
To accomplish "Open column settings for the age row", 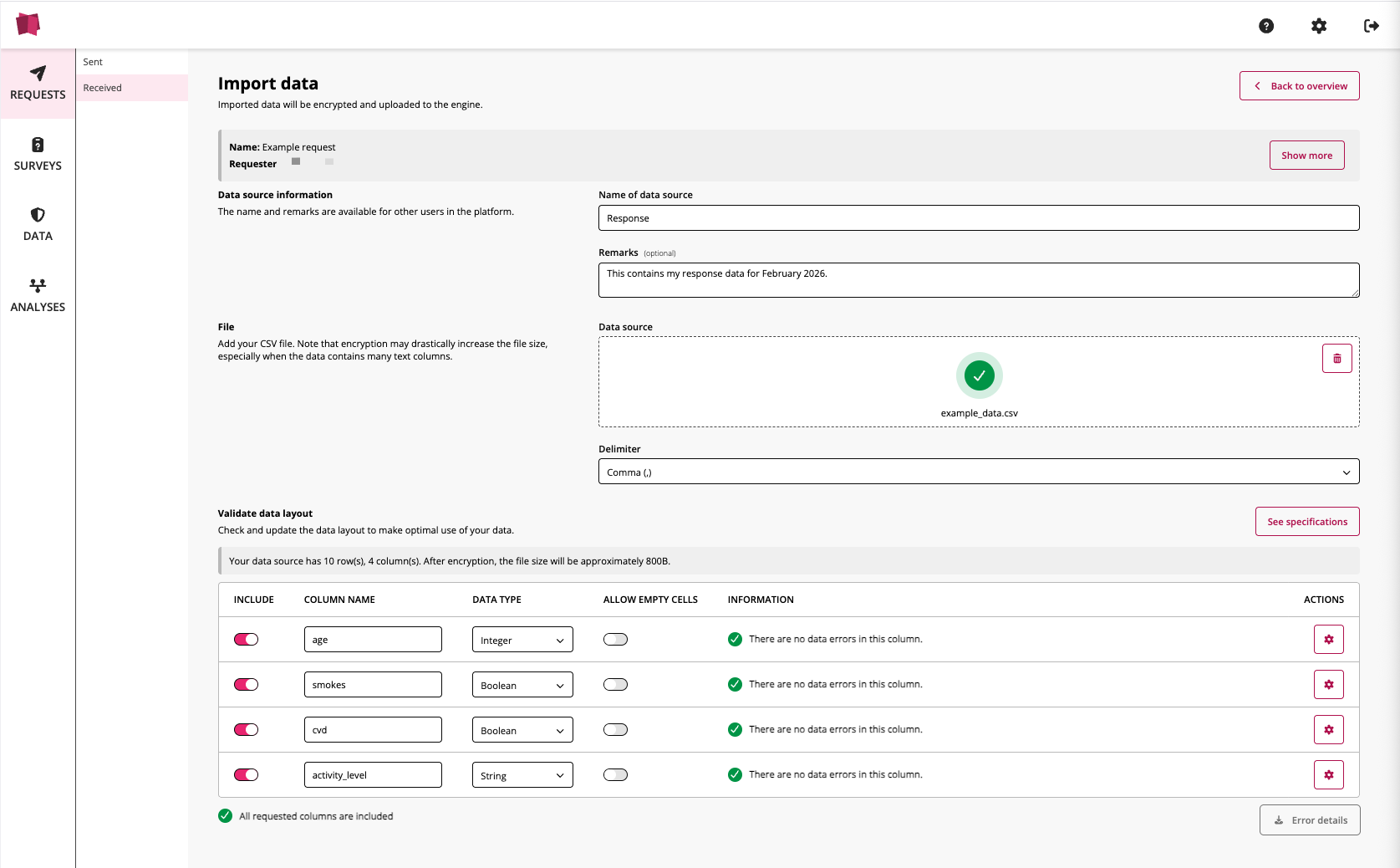I will pos(1328,640).
